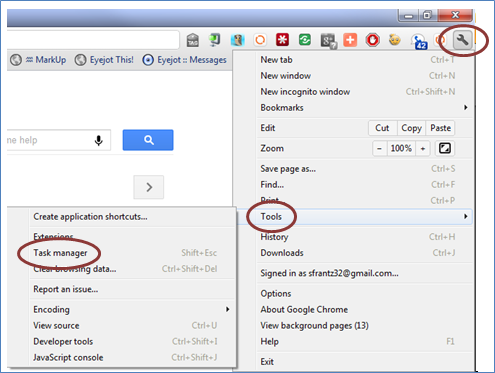
Task: Click the Zoom label in menu
Action: (272, 148)
